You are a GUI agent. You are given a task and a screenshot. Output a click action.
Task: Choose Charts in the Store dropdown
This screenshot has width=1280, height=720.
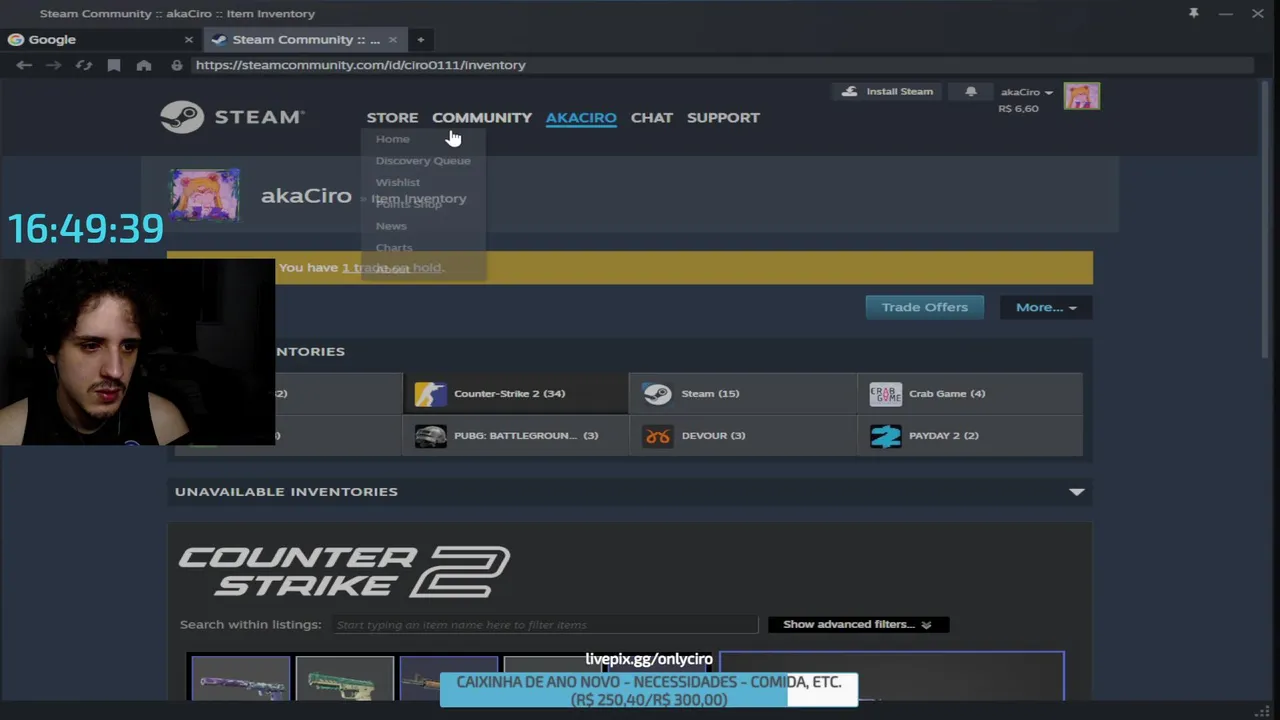(x=394, y=247)
